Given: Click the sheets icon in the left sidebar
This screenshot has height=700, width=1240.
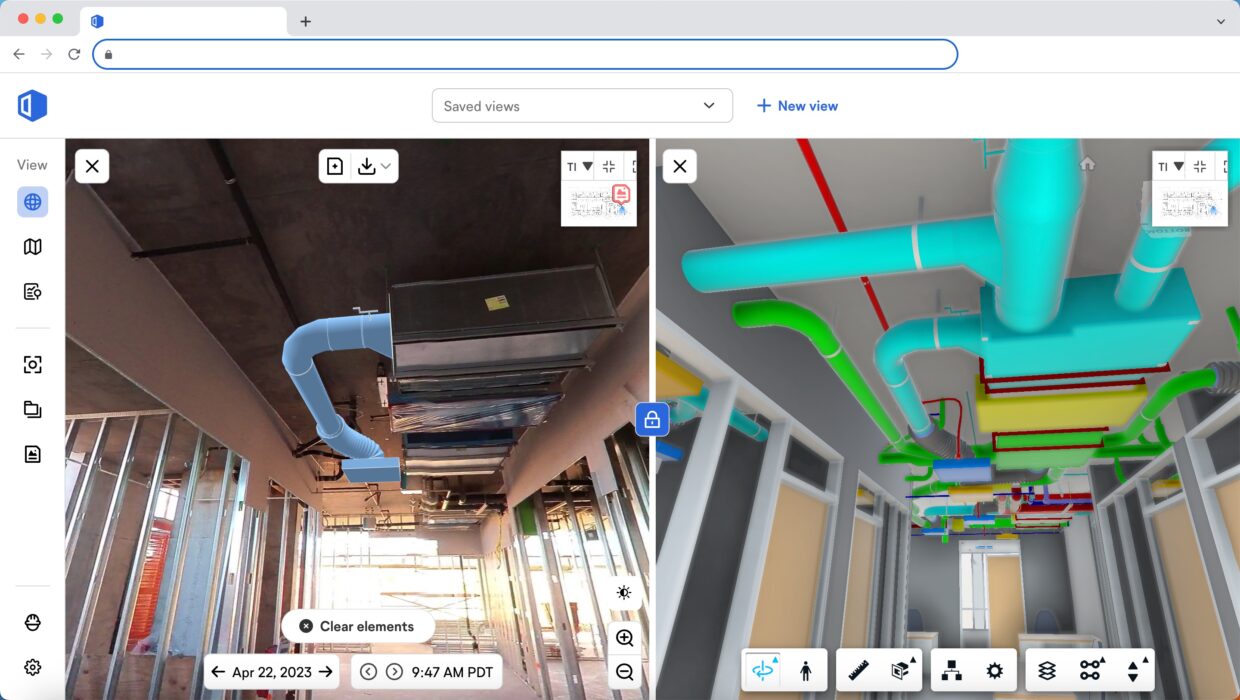Looking at the screenshot, I should coord(31,454).
